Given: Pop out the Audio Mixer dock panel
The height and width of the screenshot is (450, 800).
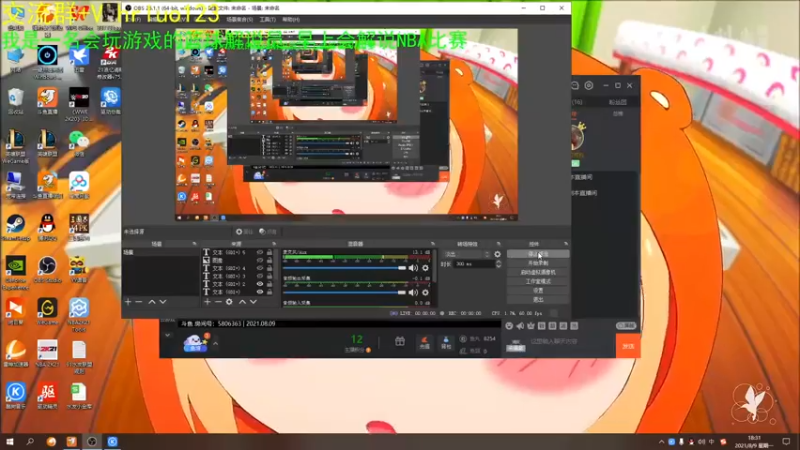Looking at the screenshot, I should tap(433, 244).
